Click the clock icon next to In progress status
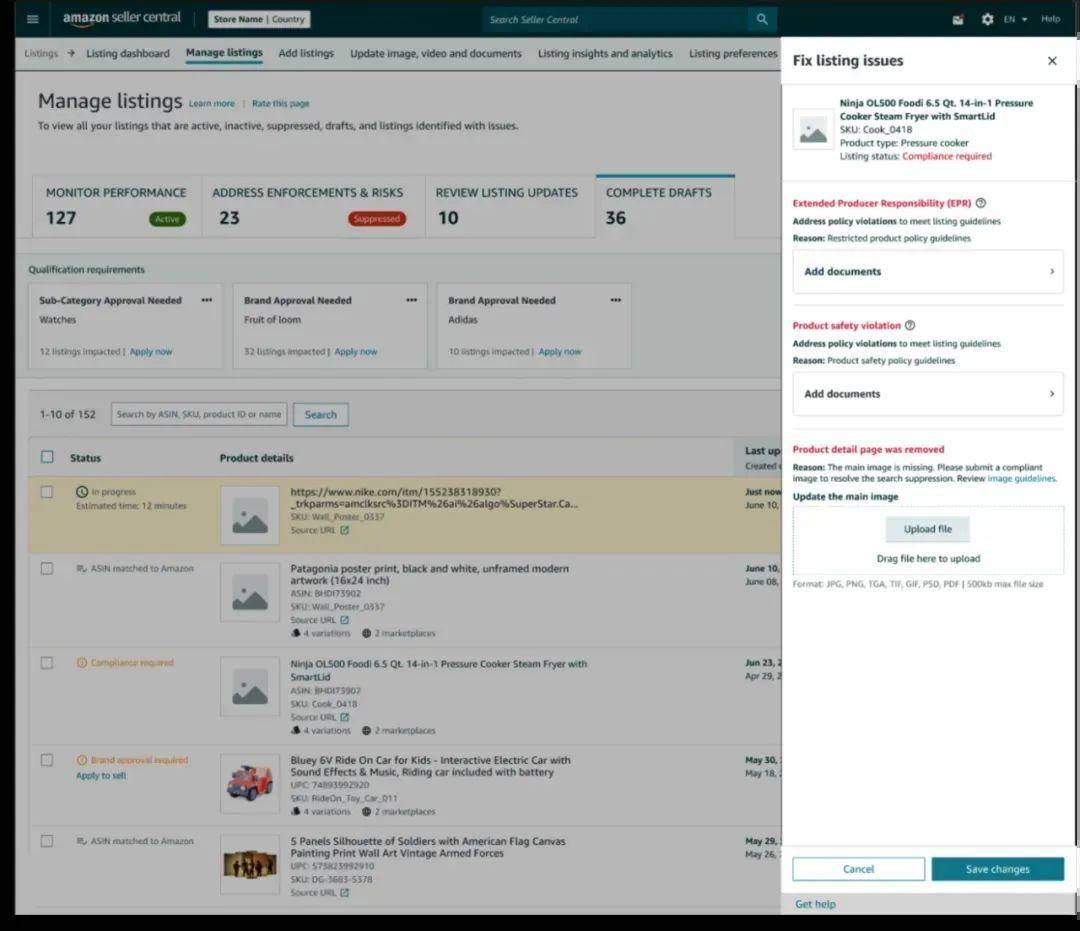1080x931 pixels. click(x=82, y=492)
